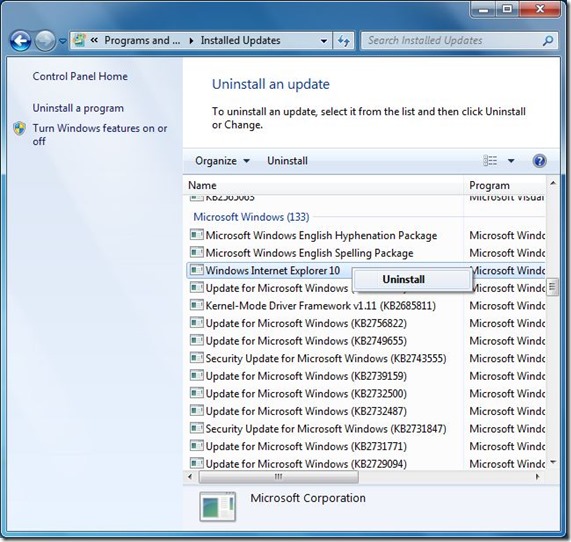Go back with the blue Back arrow

pyautogui.click(x=20, y=41)
